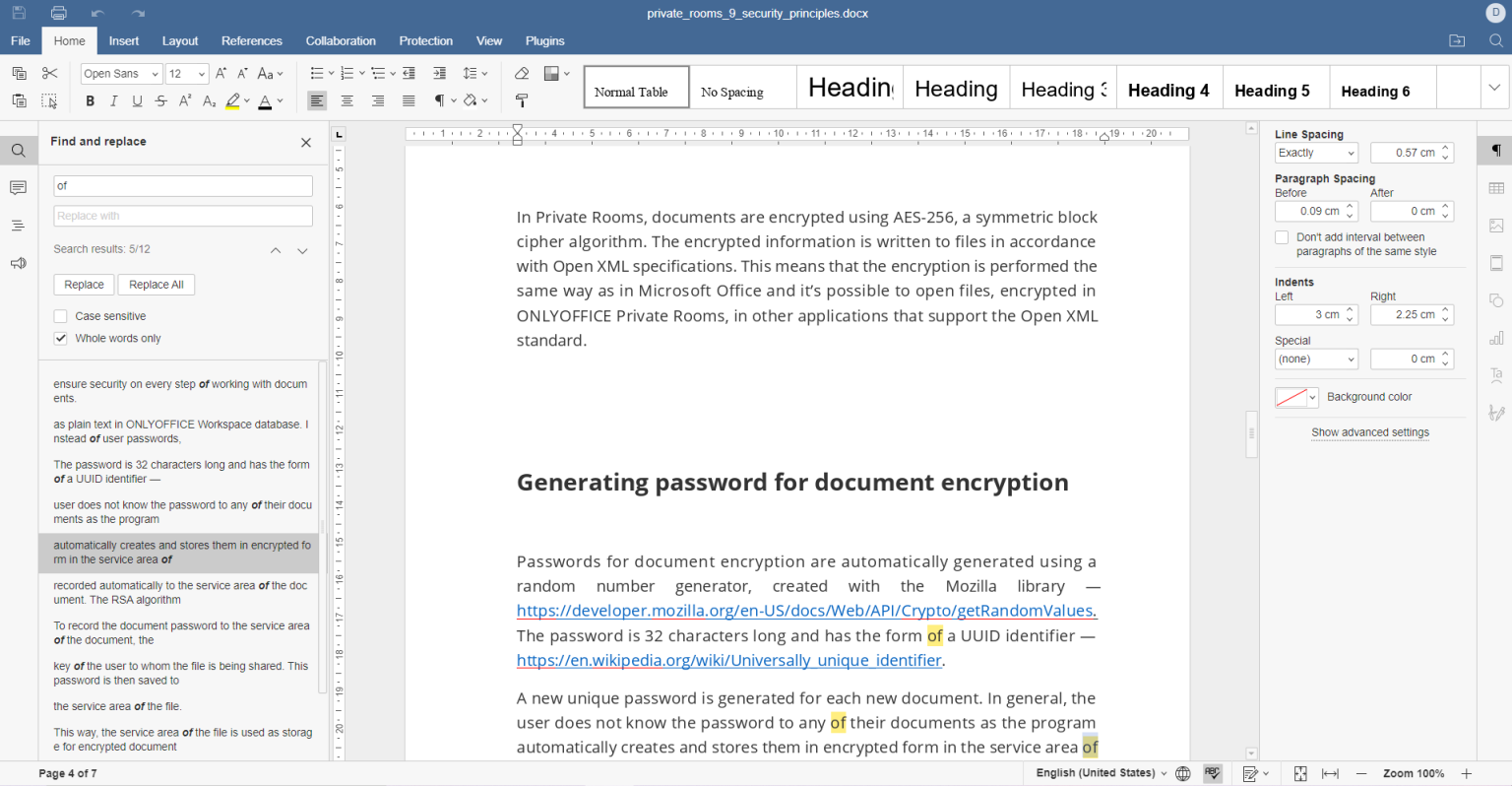Screen dimensions: 1512x786
Task: Click the Show advanced settings link
Action: 1369,432
